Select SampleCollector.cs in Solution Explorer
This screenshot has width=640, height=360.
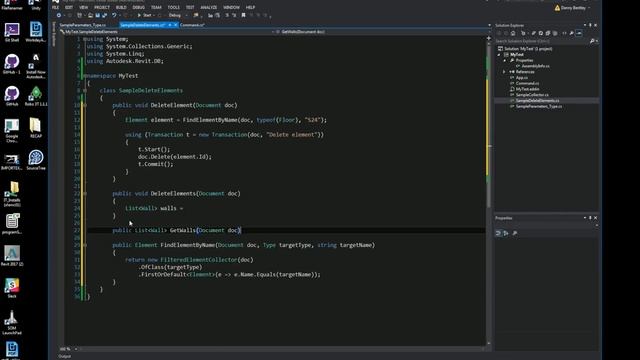pyautogui.click(x=532, y=95)
